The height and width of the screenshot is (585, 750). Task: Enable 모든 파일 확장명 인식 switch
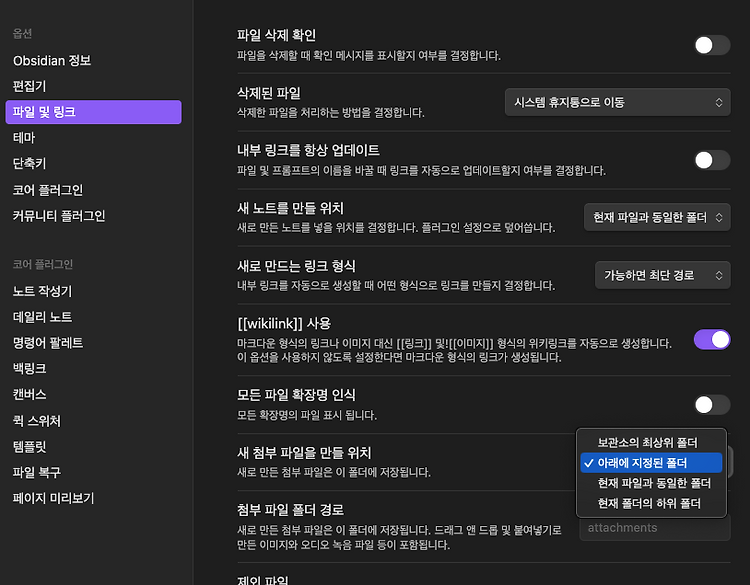712,405
